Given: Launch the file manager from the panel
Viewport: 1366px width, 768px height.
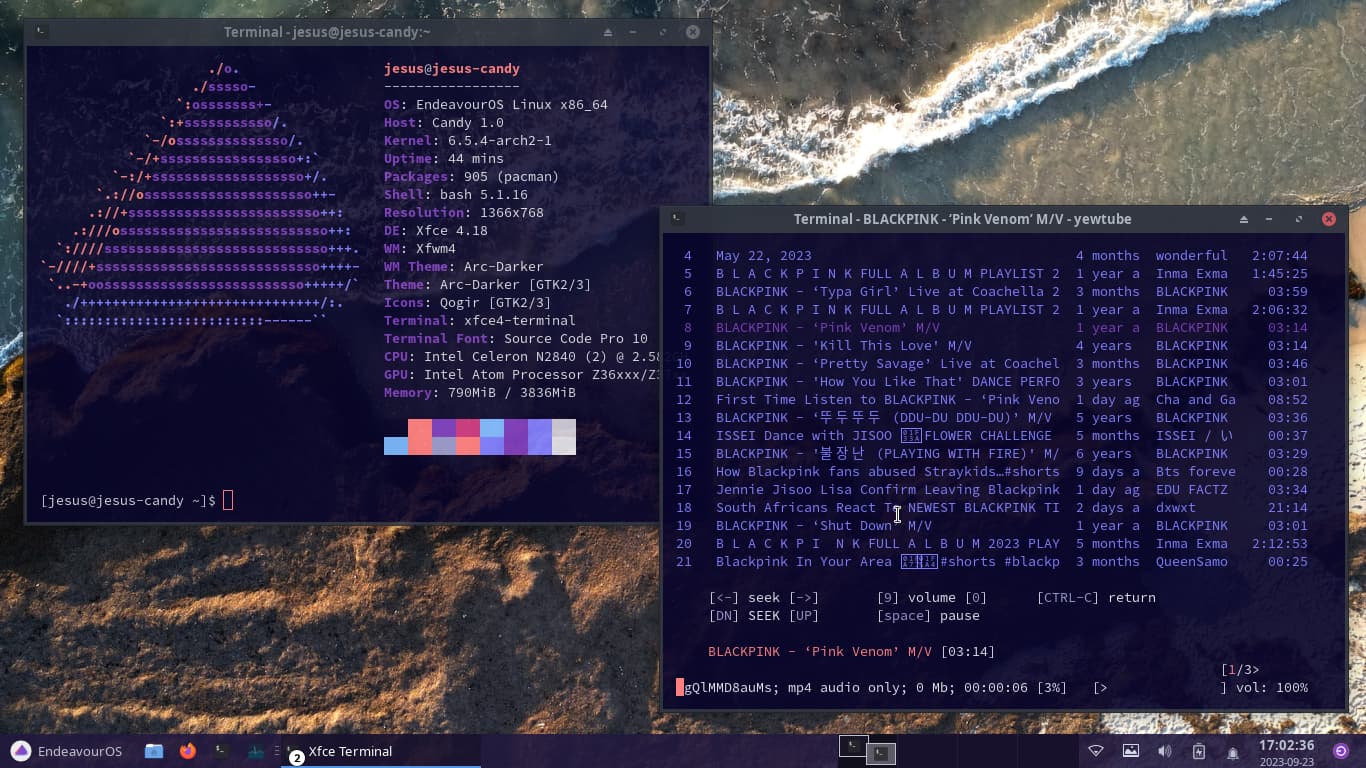Looking at the screenshot, I should pyautogui.click(x=154, y=751).
